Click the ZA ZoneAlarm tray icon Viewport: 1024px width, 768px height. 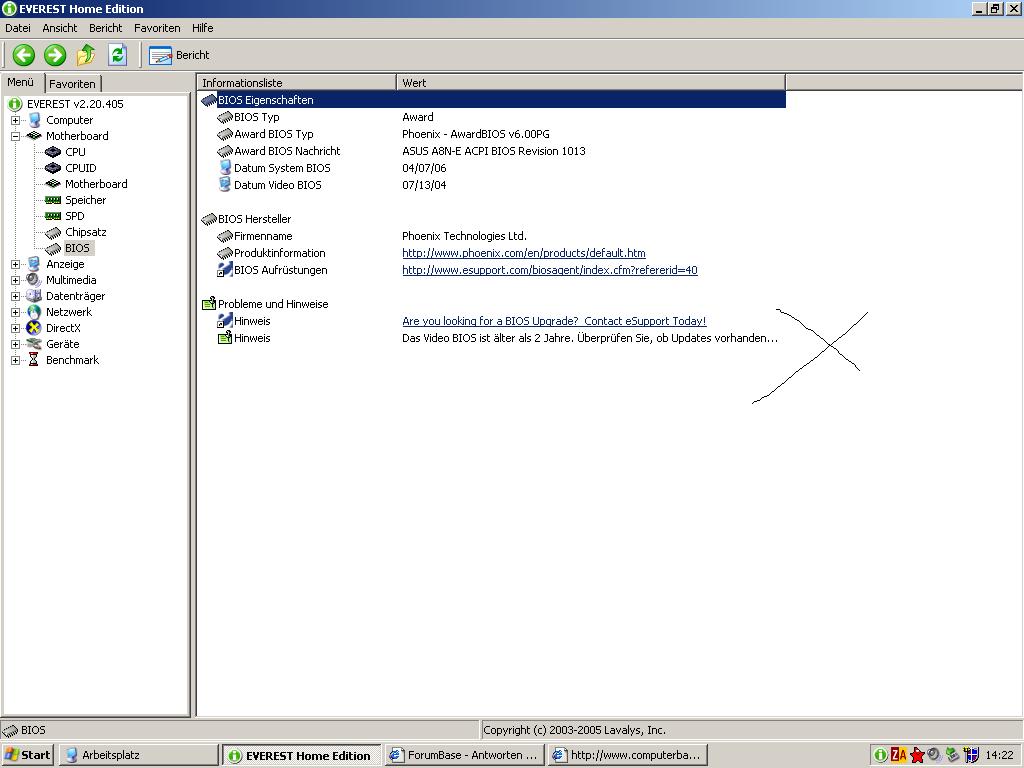899,755
